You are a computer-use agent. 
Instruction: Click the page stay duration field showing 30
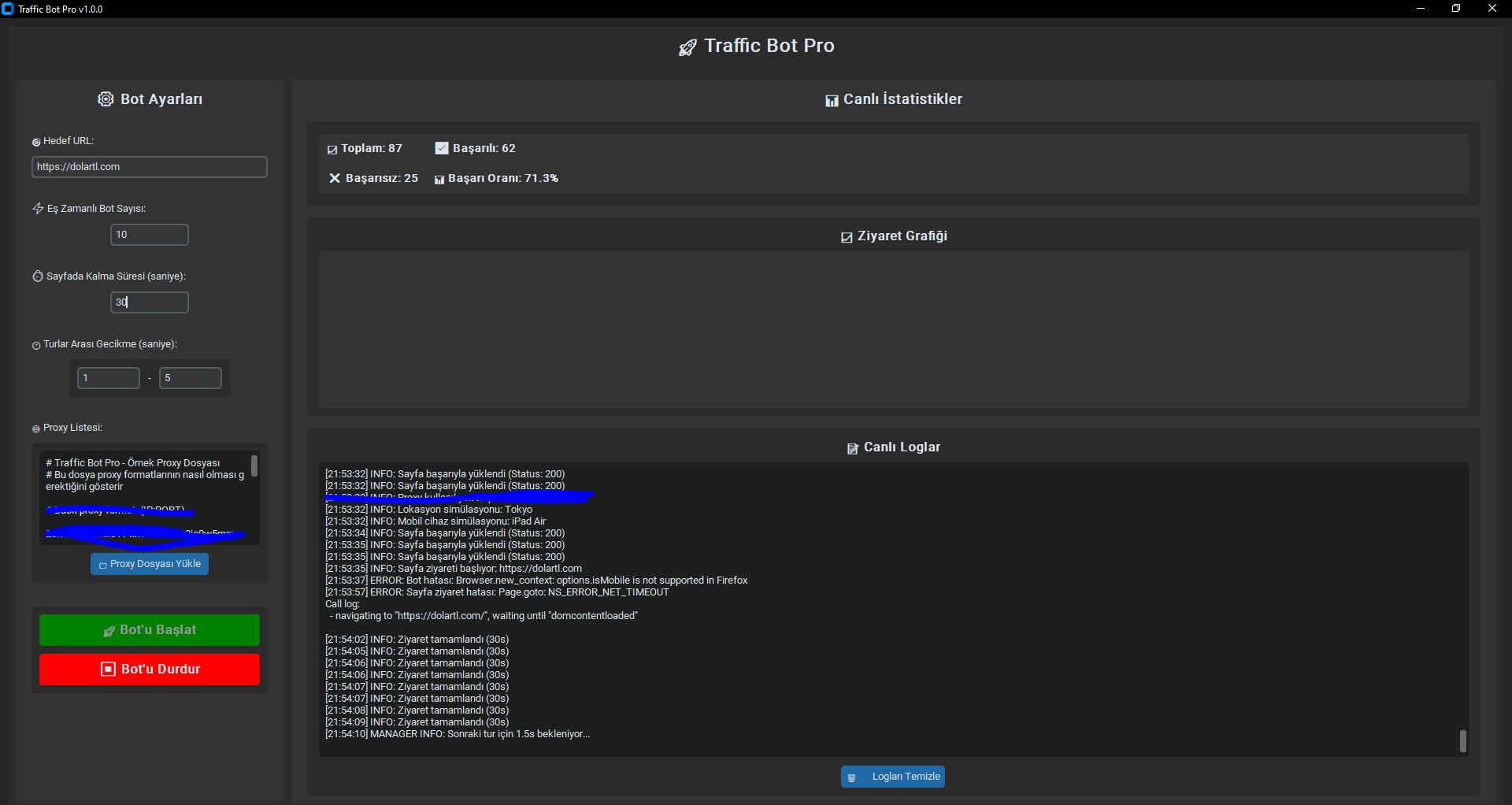point(150,302)
